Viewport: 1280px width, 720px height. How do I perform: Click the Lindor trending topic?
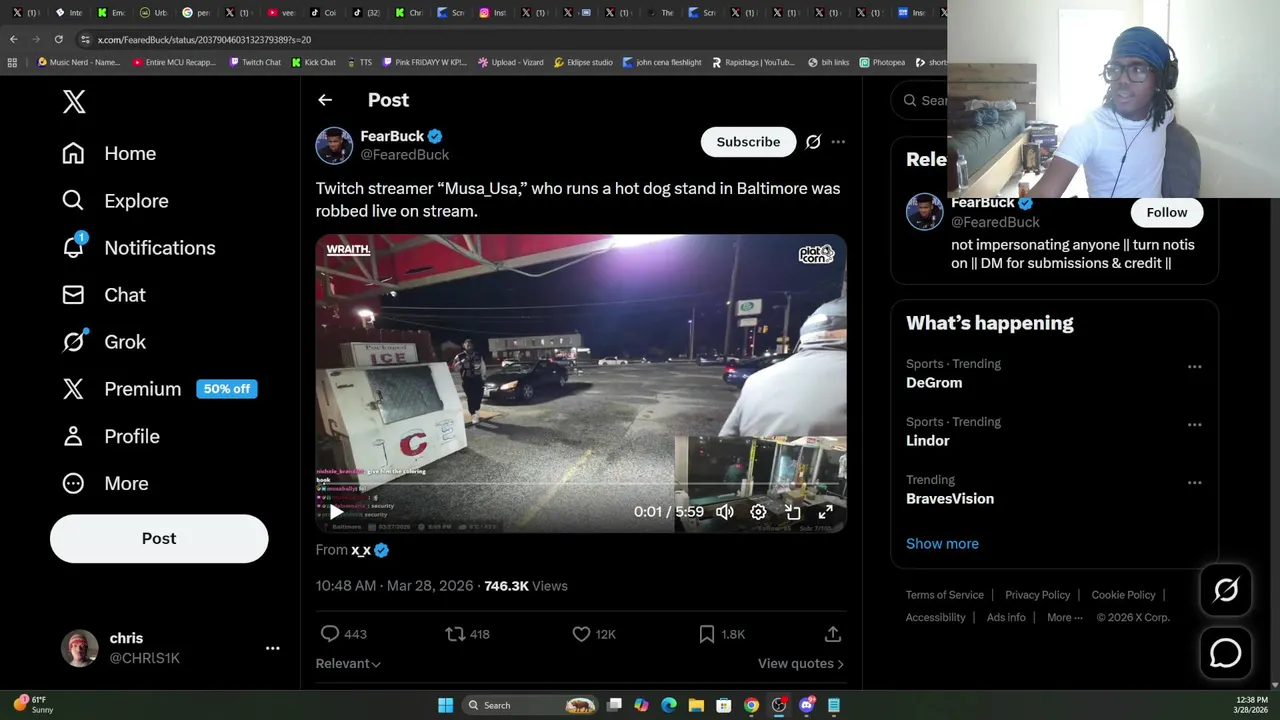[x=928, y=441]
